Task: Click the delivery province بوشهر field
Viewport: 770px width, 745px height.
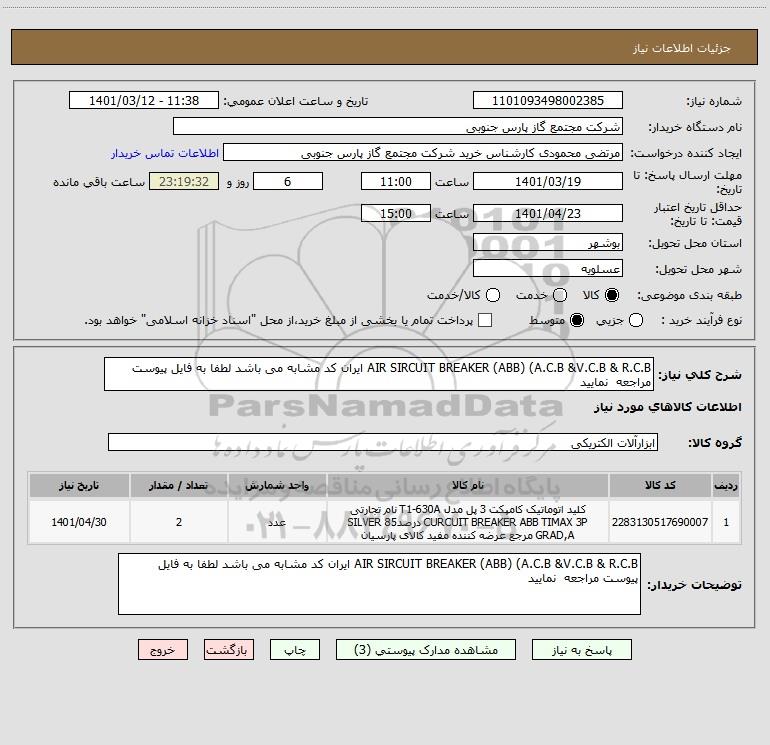Action: (548, 243)
